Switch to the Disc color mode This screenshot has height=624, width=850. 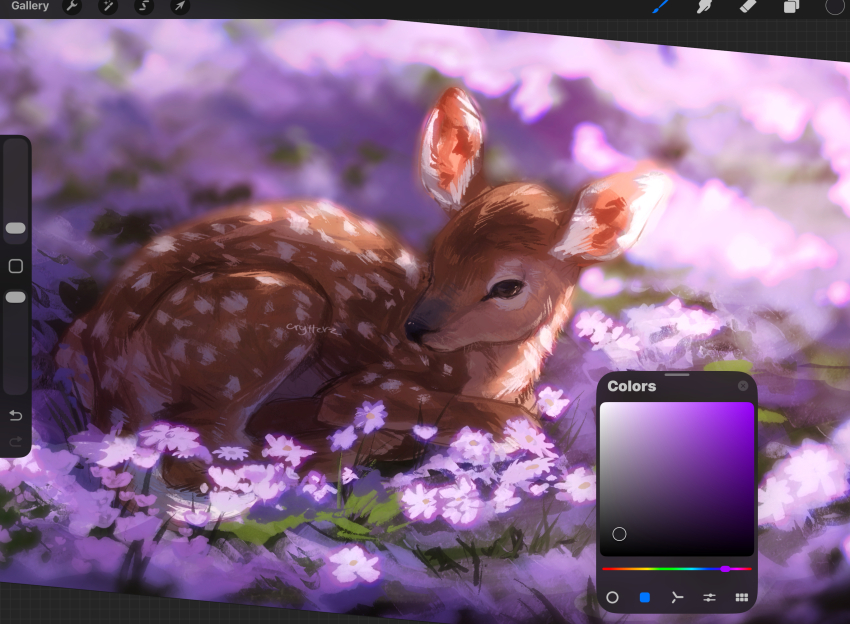612,597
